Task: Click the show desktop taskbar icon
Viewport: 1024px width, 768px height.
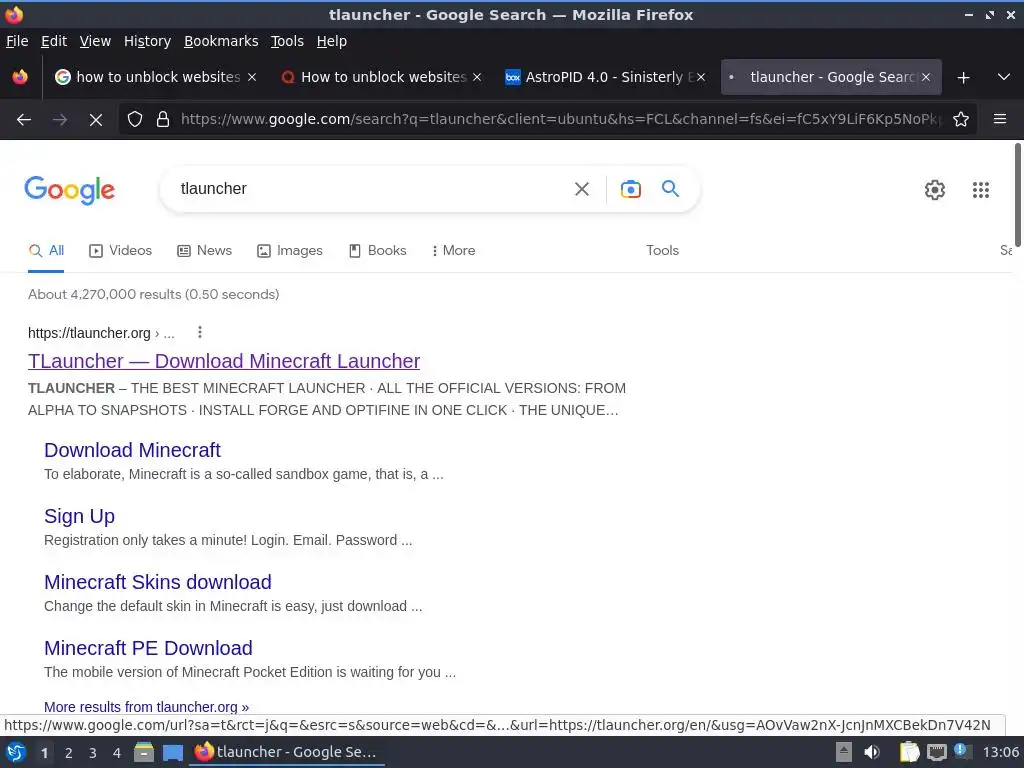Action: pos(173,752)
